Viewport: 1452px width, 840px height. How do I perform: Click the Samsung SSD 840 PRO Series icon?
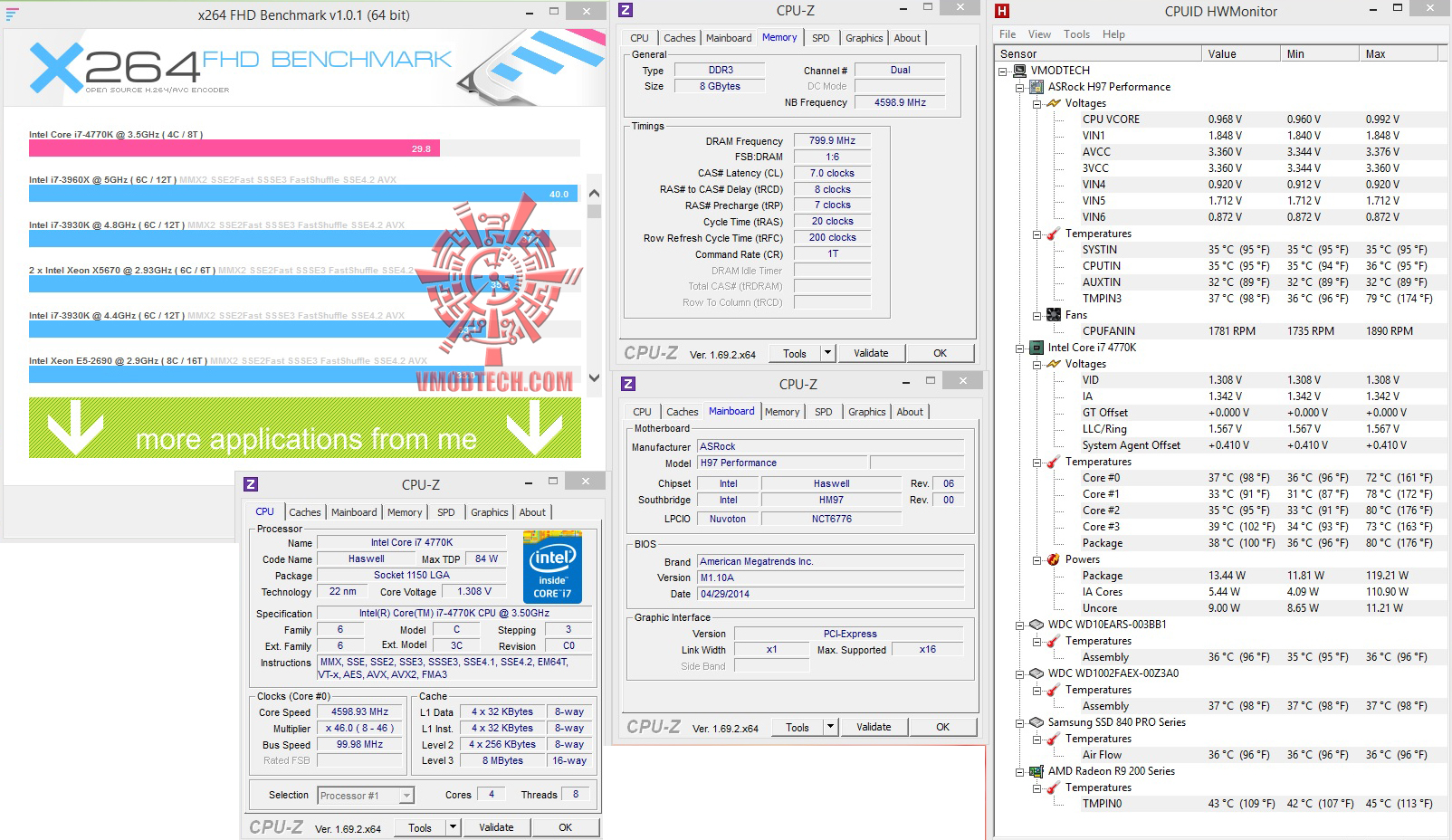tap(1036, 722)
